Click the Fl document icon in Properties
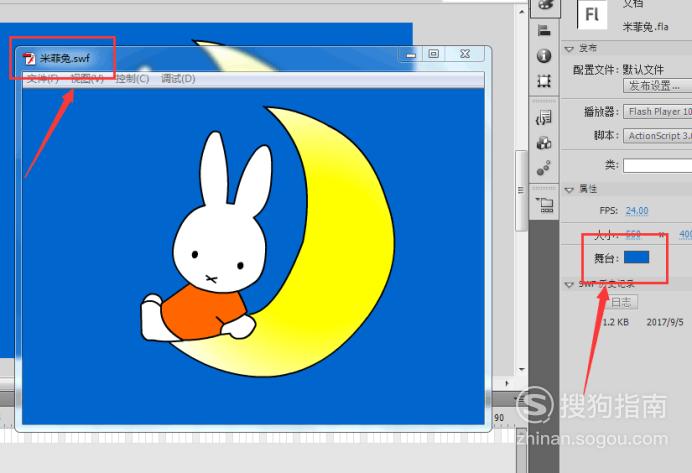This screenshot has height=473, width=692. 592,14
